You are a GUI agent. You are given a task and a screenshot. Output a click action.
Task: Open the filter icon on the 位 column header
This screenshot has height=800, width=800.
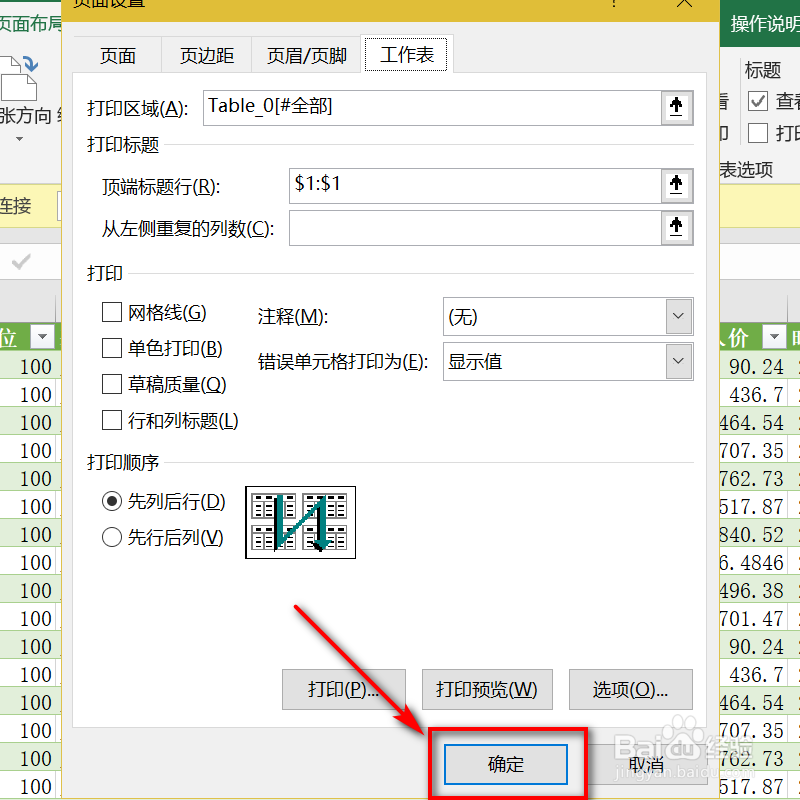(43, 337)
